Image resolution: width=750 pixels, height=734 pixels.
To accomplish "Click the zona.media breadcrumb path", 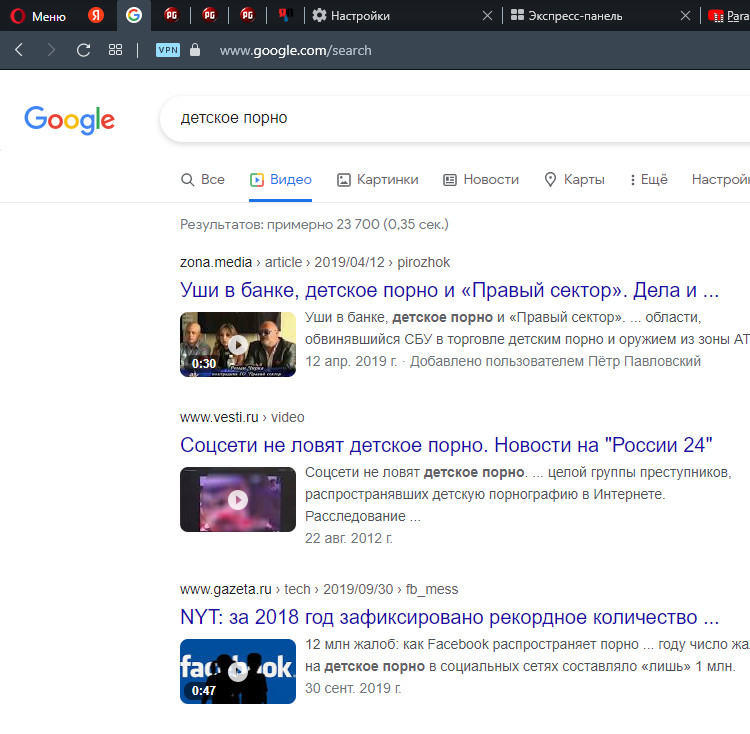I will point(315,262).
